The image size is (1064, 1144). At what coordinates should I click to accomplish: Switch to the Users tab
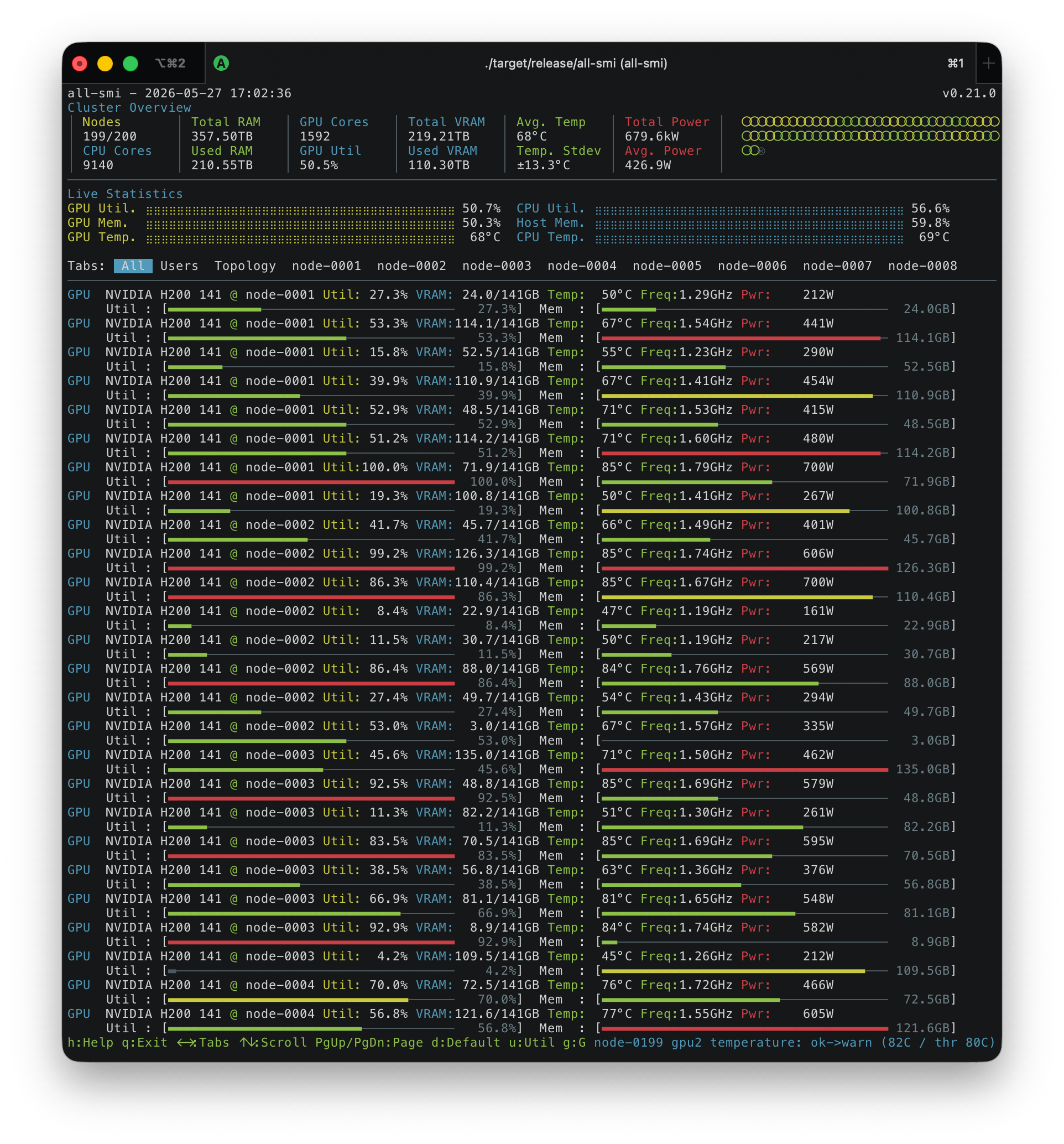click(x=179, y=266)
